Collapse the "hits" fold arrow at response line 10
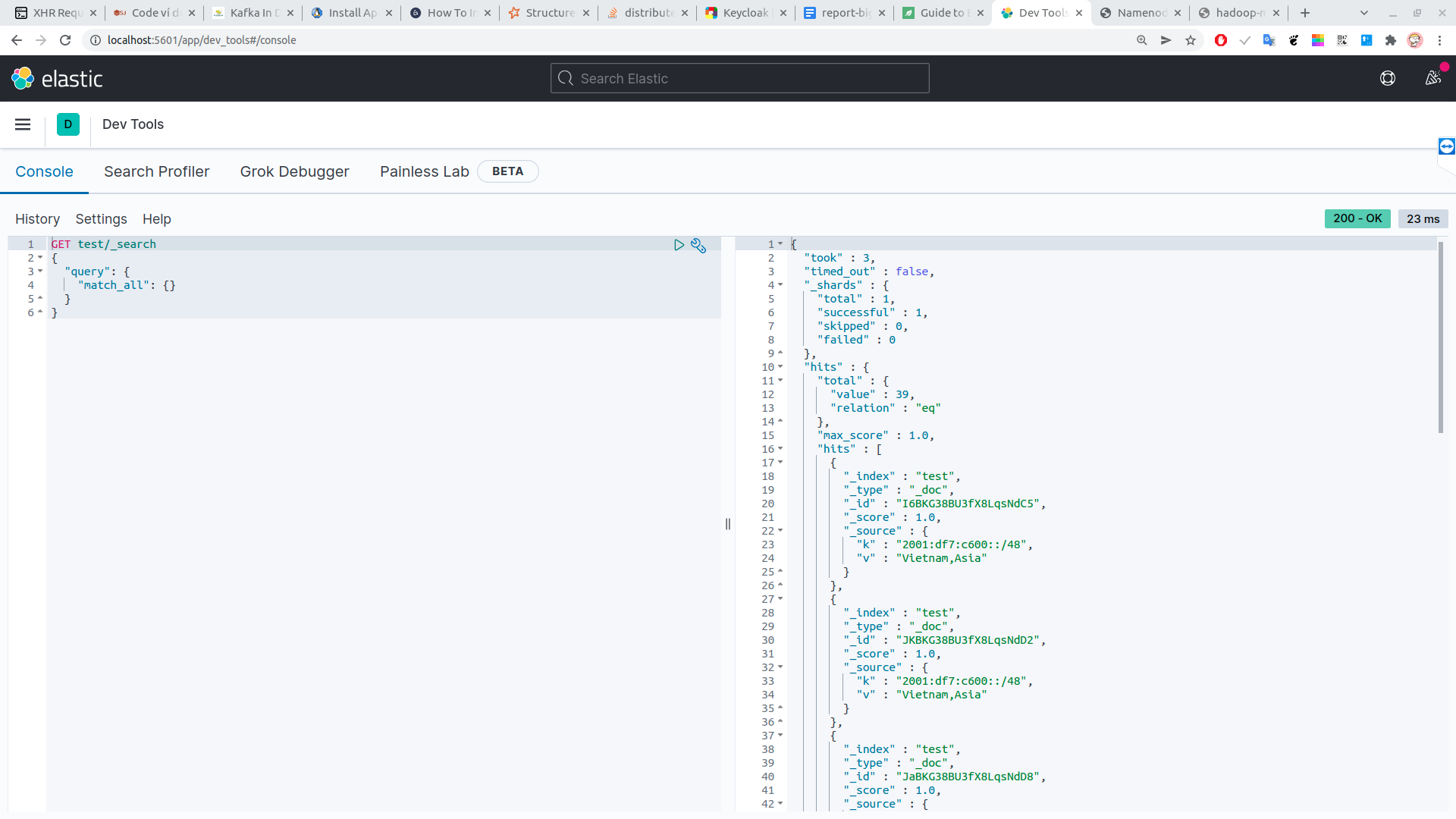Screen dimensions: 1456x819 [780, 367]
